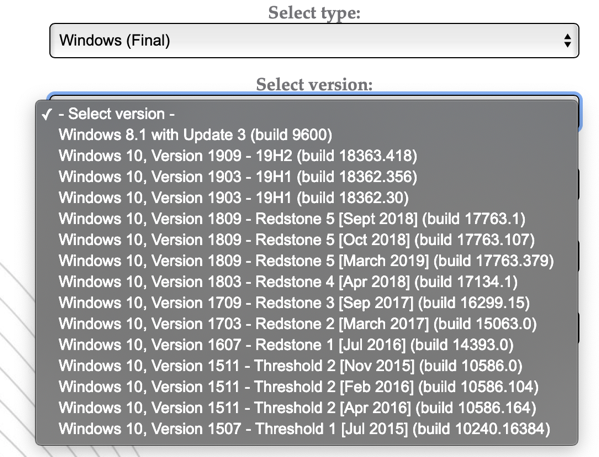599x457 pixels.
Task: Choose the checked '- Select version -' placeholder option
Action: pyautogui.click(x=307, y=114)
